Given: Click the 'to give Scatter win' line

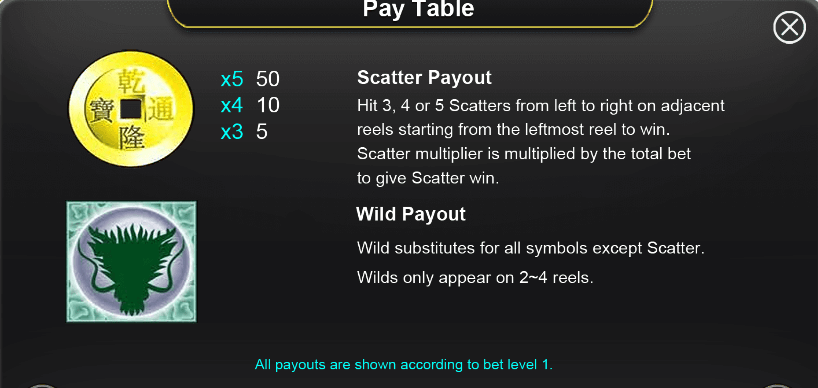Looking at the screenshot, I should click(428, 178).
